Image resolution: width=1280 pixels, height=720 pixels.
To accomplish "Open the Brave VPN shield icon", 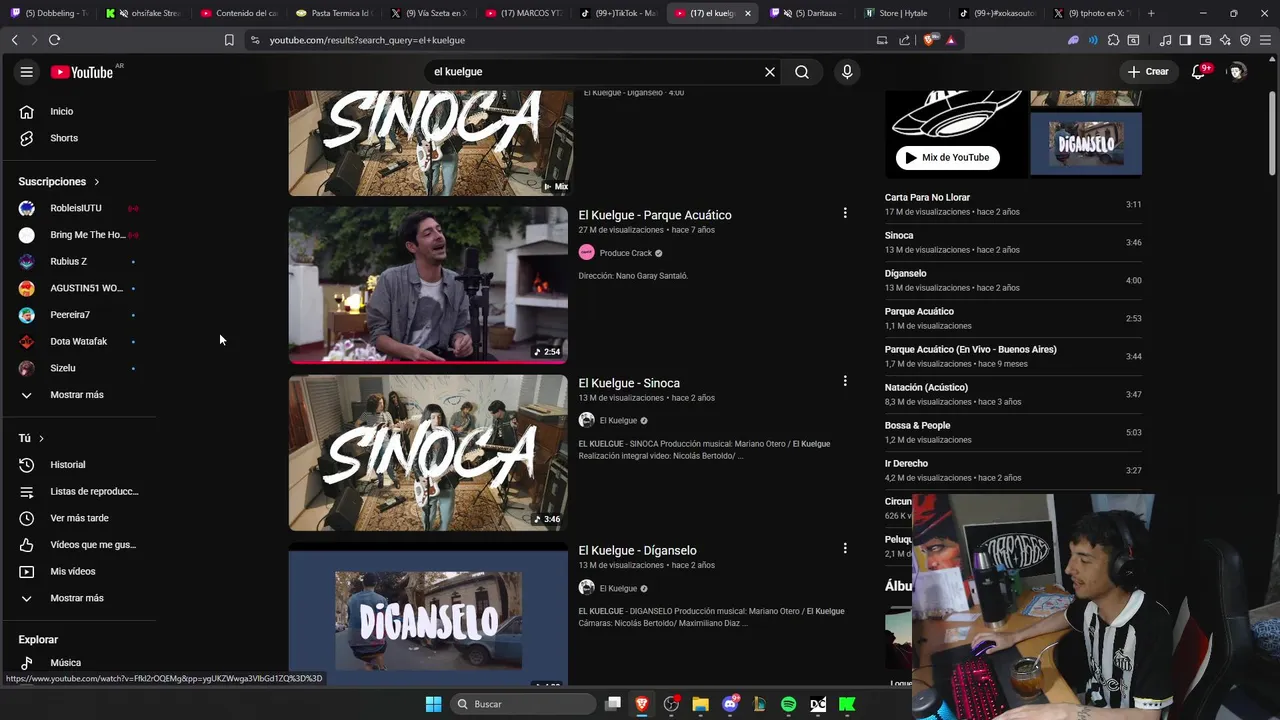I will (1245, 40).
